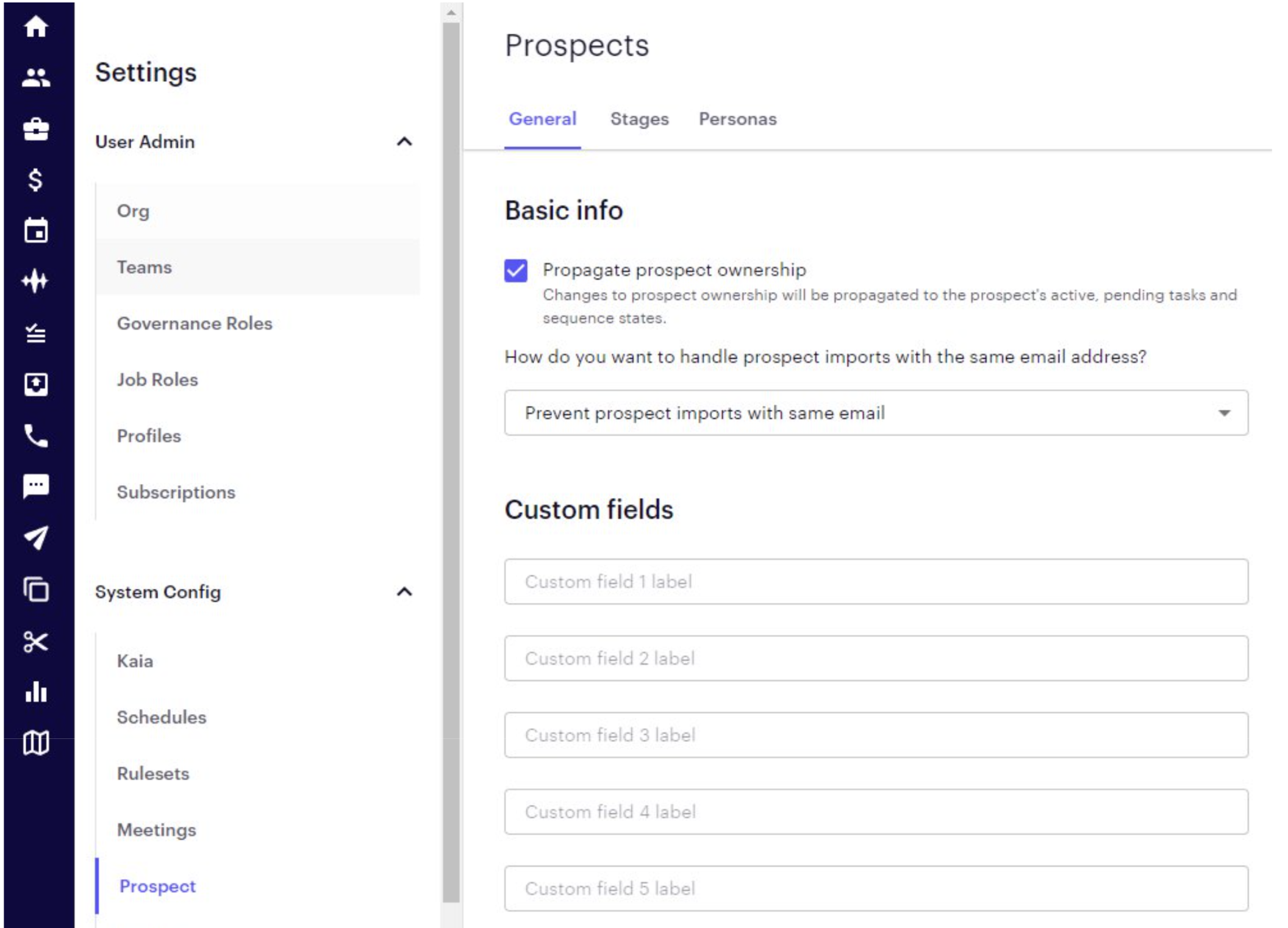
Task: Click the Home icon in the sidebar
Action: (36, 26)
